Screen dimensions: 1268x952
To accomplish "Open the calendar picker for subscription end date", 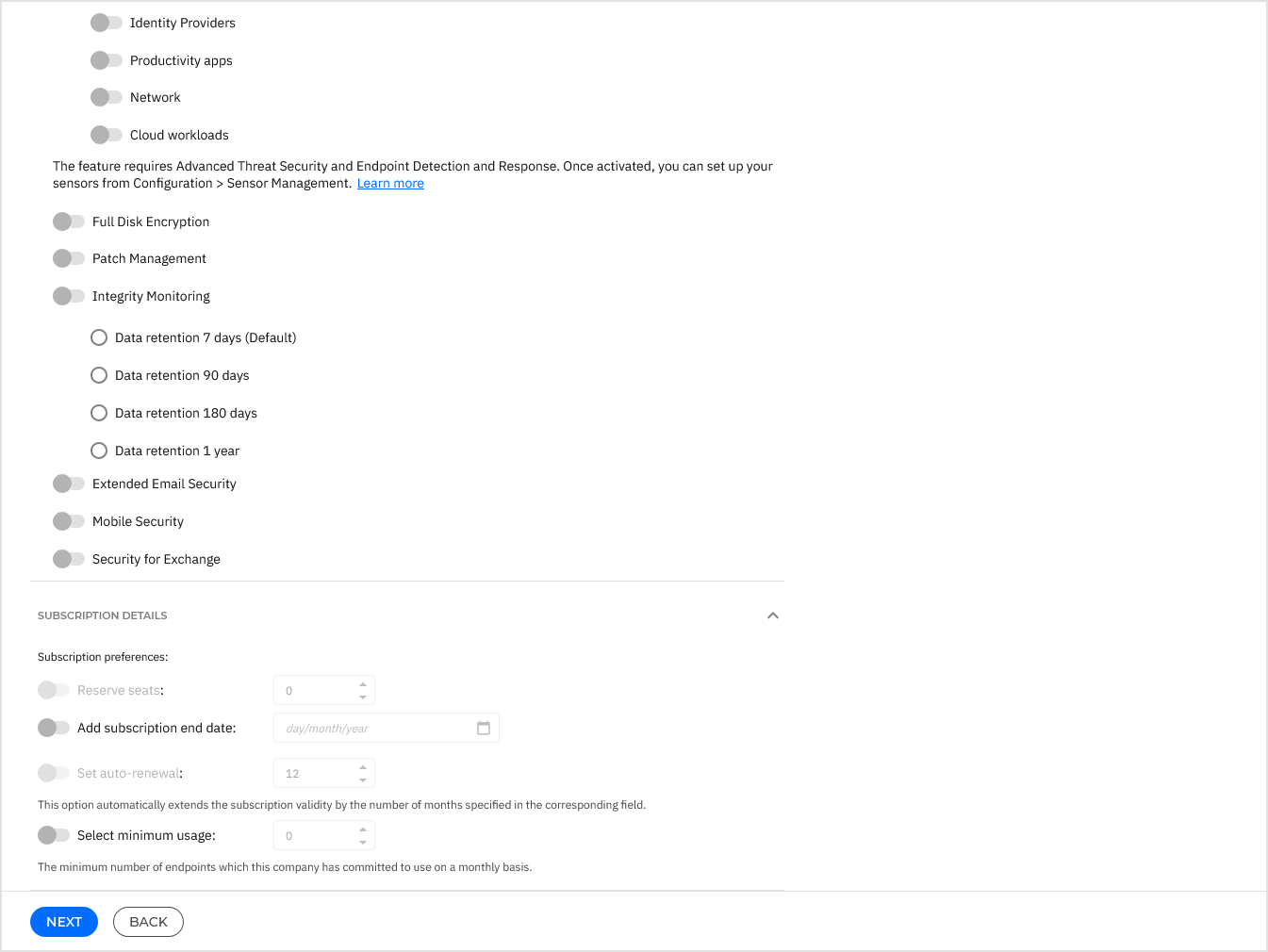I will (x=484, y=728).
